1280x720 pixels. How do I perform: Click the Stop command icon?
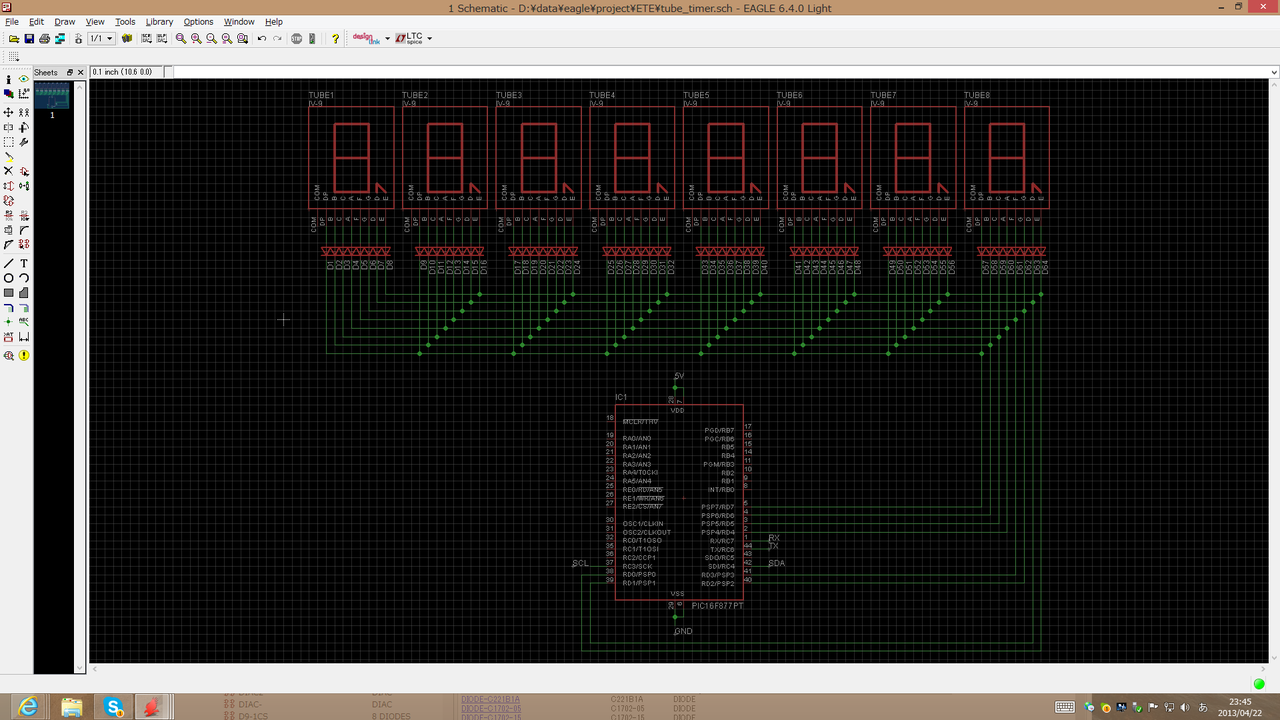coord(297,39)
